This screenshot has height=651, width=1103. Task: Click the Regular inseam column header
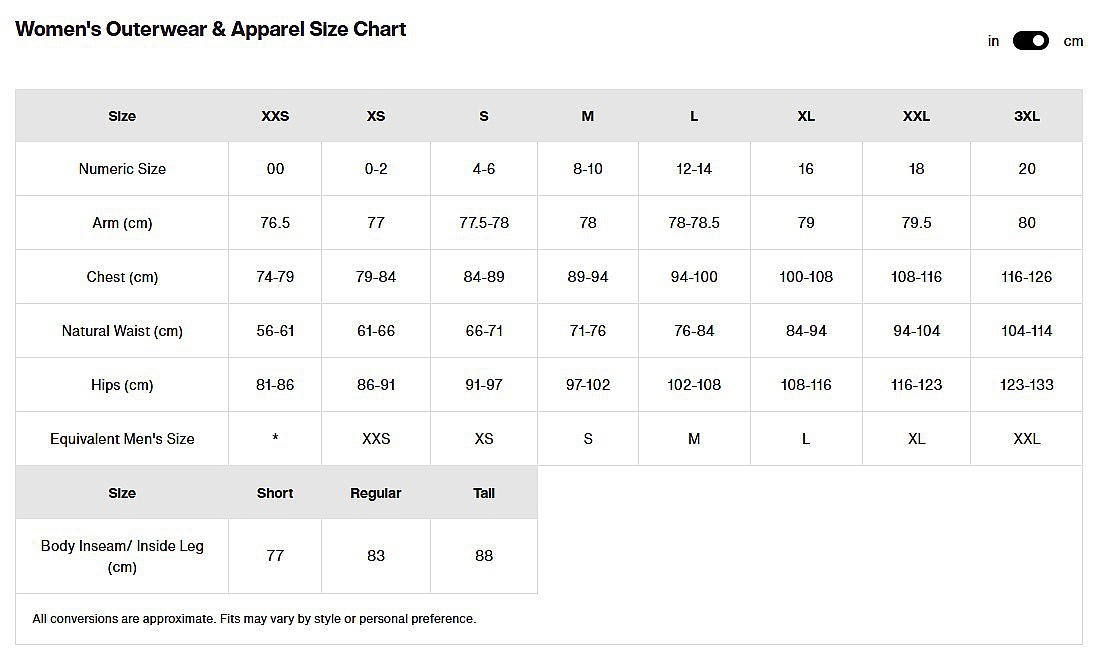click(376, 493)
